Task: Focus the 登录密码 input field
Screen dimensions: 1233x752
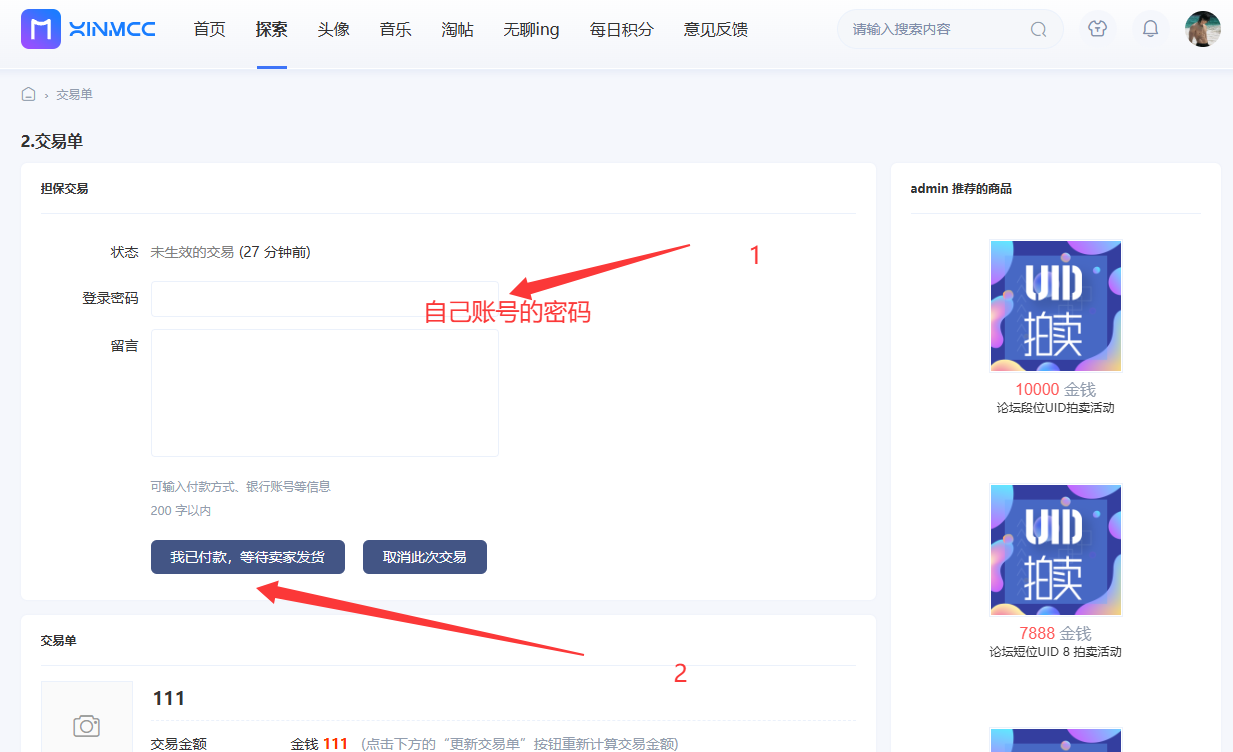Action: pyautogui.click(x=324, y=299)
